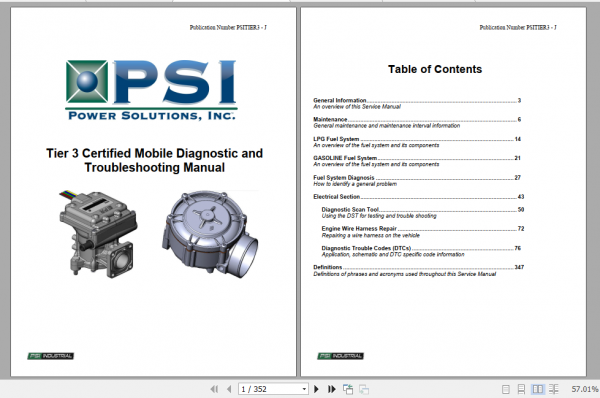Switch to single page layout

tap(505, 389)
